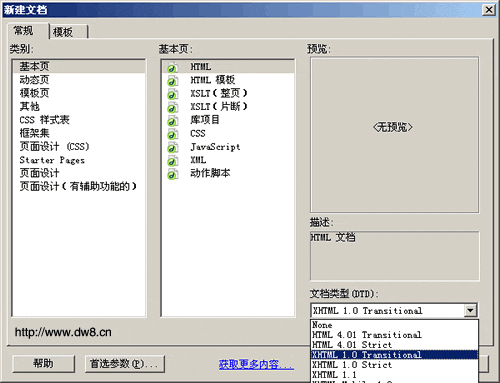This screenshot has width=500, height=383.
Task: Choose the CSS file icon
Action: pos(172,134)
